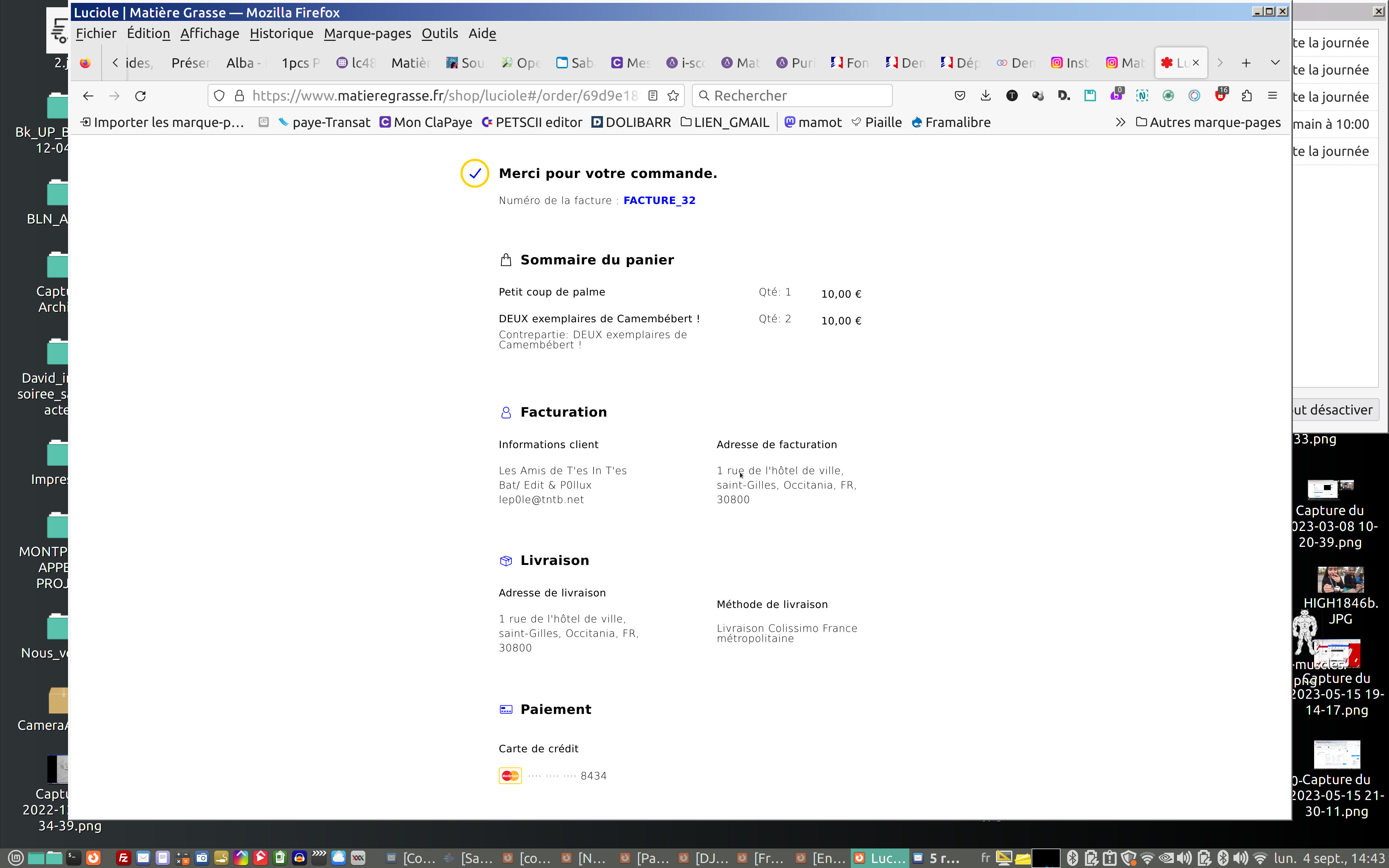Open the Firefox downloads arrow icon

click(x=985, y=96)
